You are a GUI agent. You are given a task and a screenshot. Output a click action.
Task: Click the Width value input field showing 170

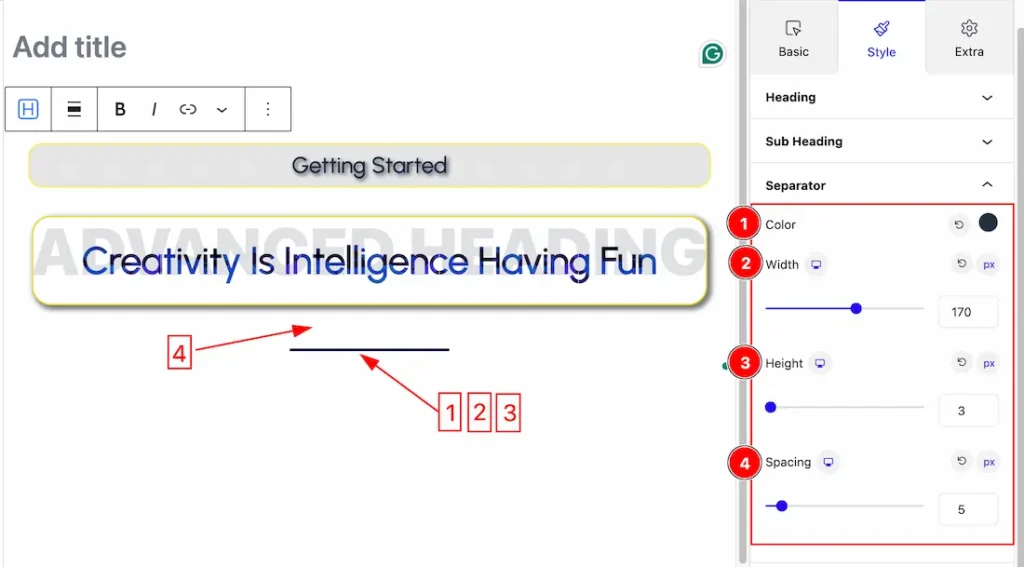pos(968,312)
